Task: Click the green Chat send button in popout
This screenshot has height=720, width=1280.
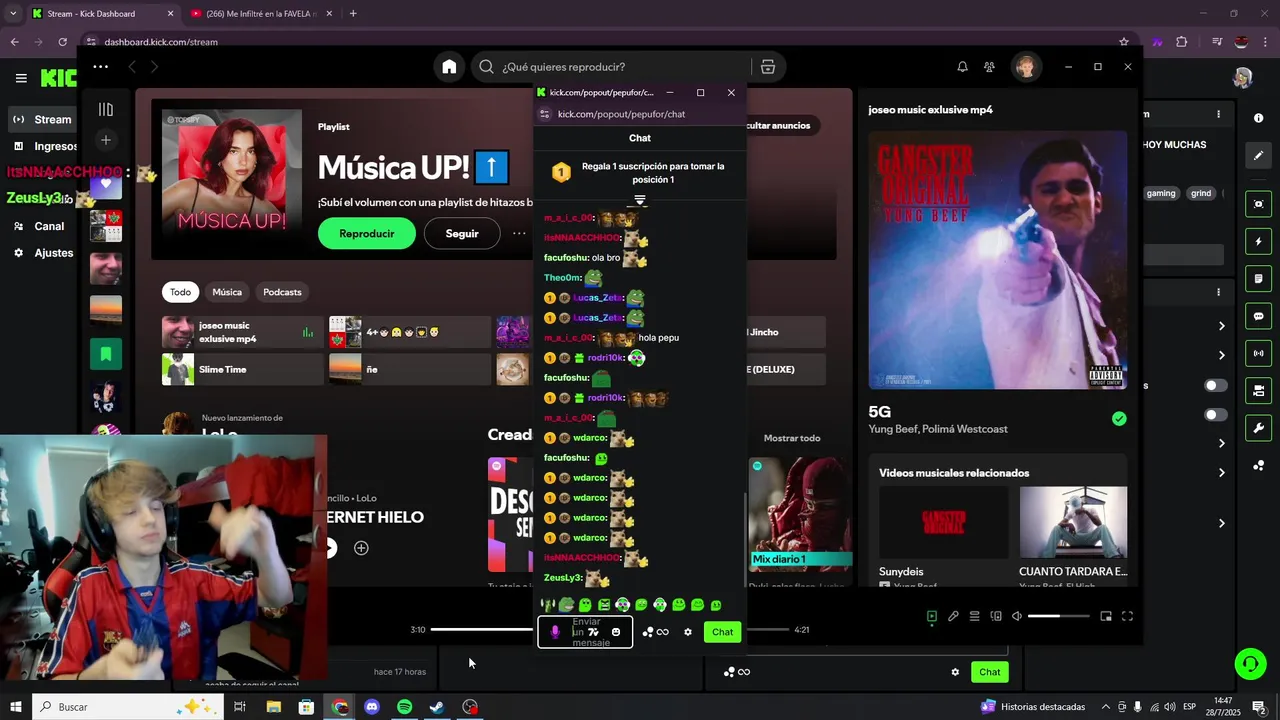Action: [x=723, y=632]
